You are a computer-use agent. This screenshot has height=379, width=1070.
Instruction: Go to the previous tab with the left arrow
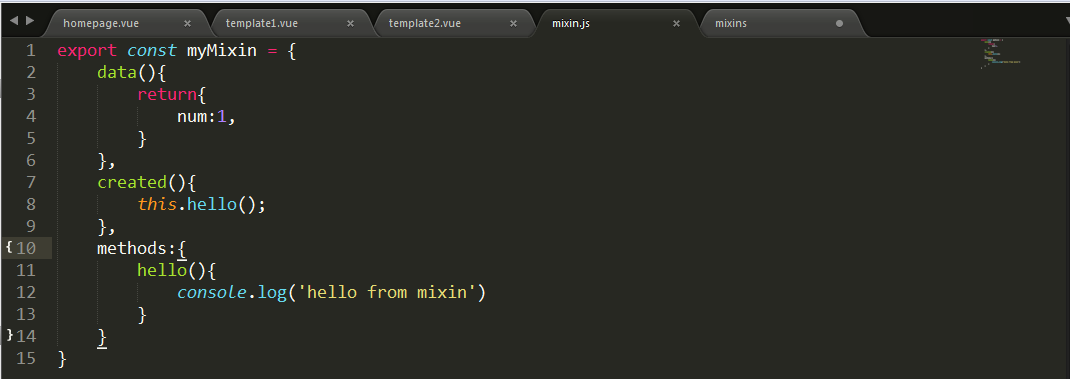tap(13, 20)
